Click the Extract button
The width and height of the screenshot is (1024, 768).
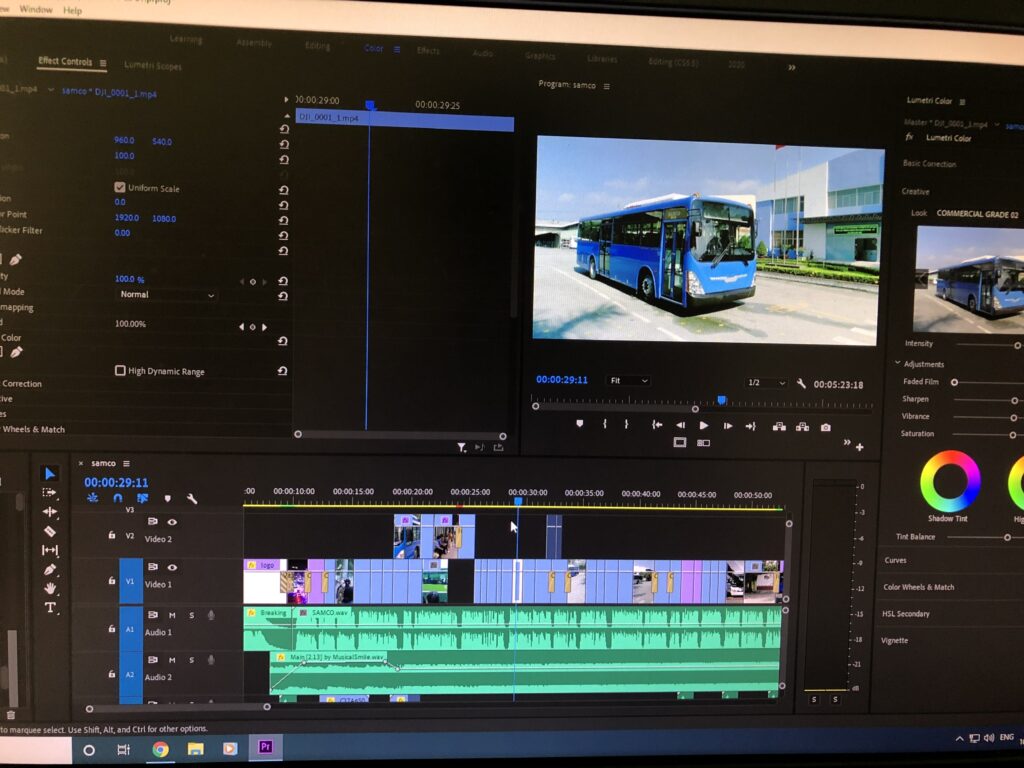803,426
